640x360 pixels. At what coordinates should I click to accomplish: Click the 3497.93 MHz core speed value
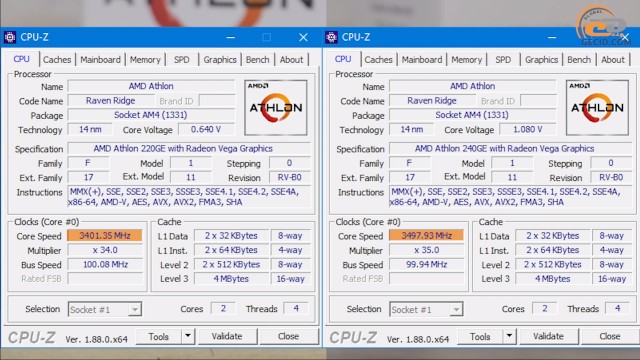427,236
